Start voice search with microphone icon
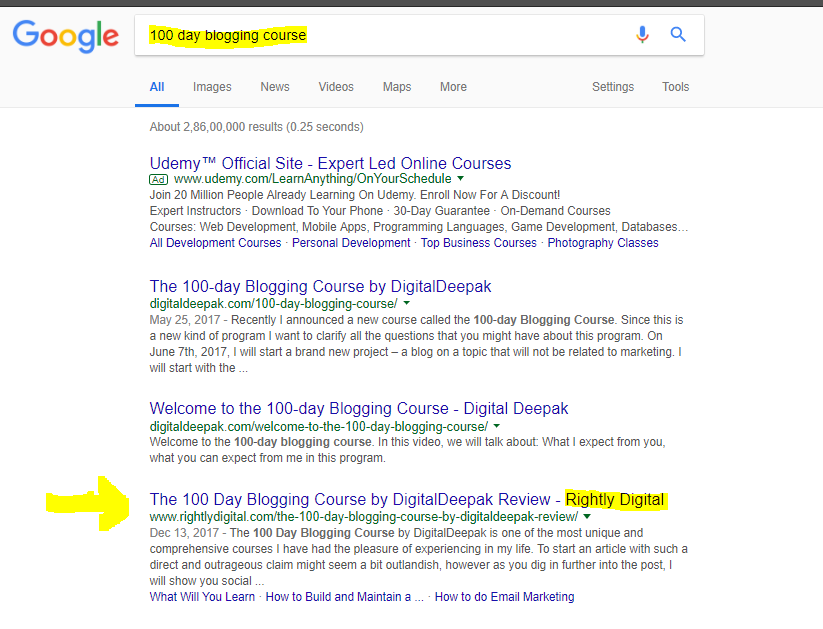 tap(642, 35)
